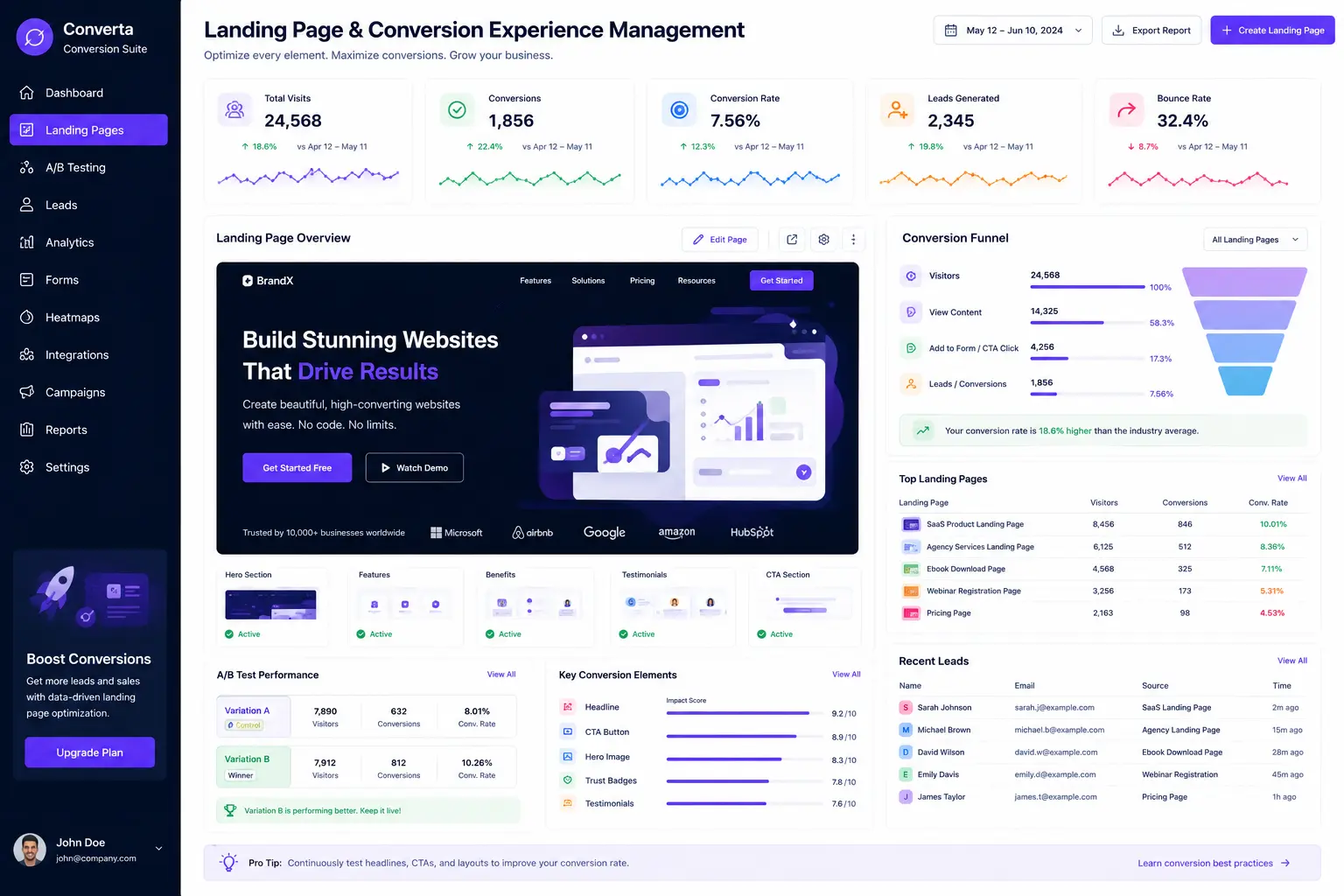1344x896 pixels.
Task: Click Create Landing Page button
Action: tap(1272, 30)
